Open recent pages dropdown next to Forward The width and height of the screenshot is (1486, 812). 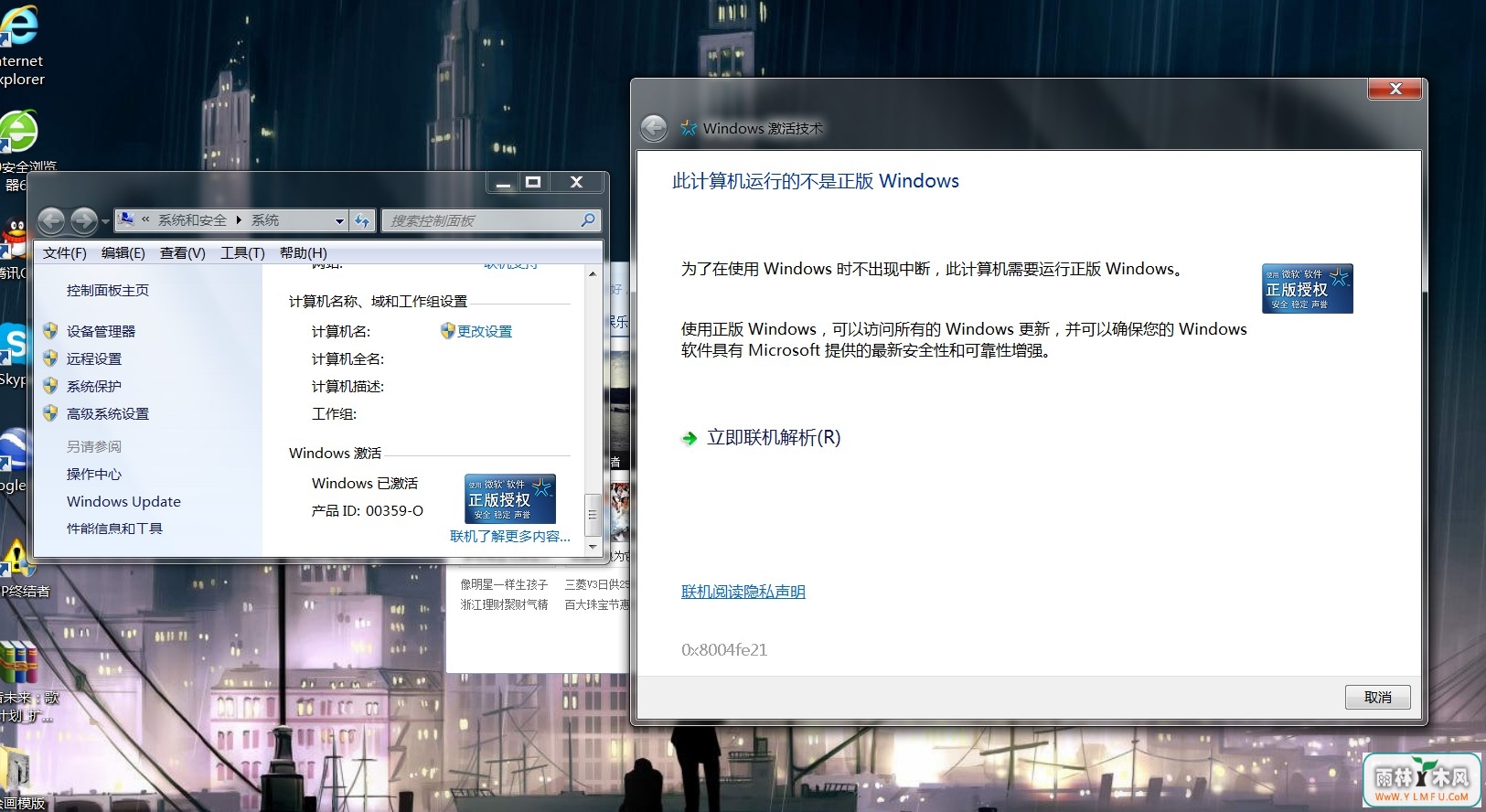click(x=105, y=221)
